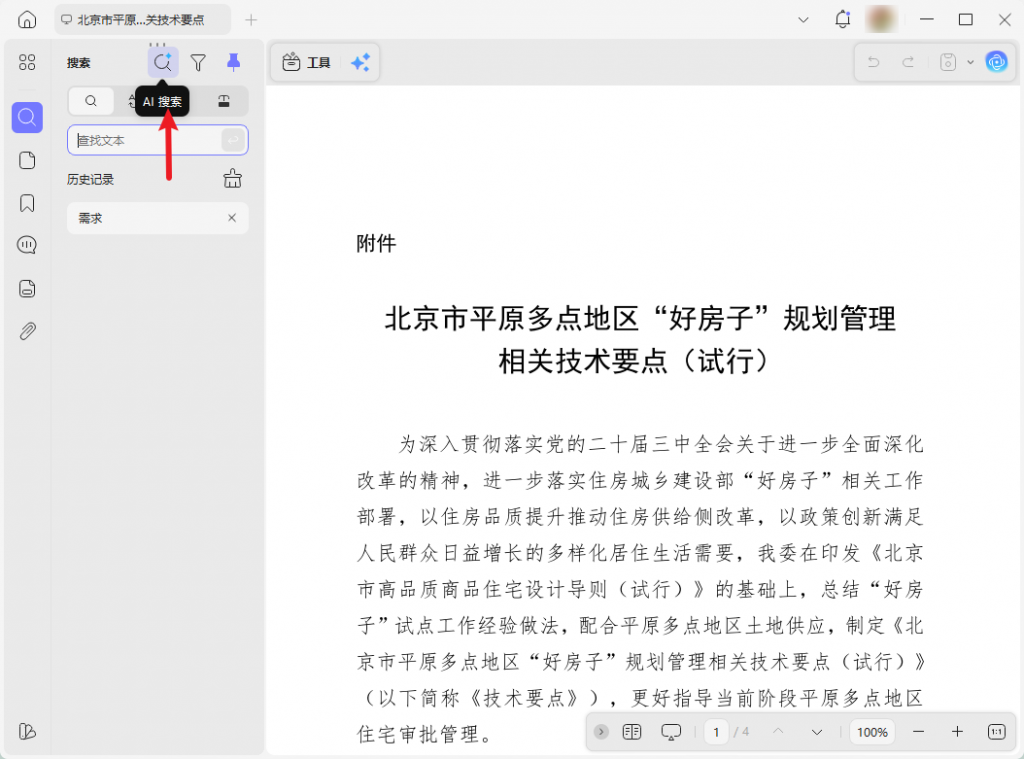Expand the collapsed bottom toolbar chevron
The image size is (1024, 759).
pos(600,731)
